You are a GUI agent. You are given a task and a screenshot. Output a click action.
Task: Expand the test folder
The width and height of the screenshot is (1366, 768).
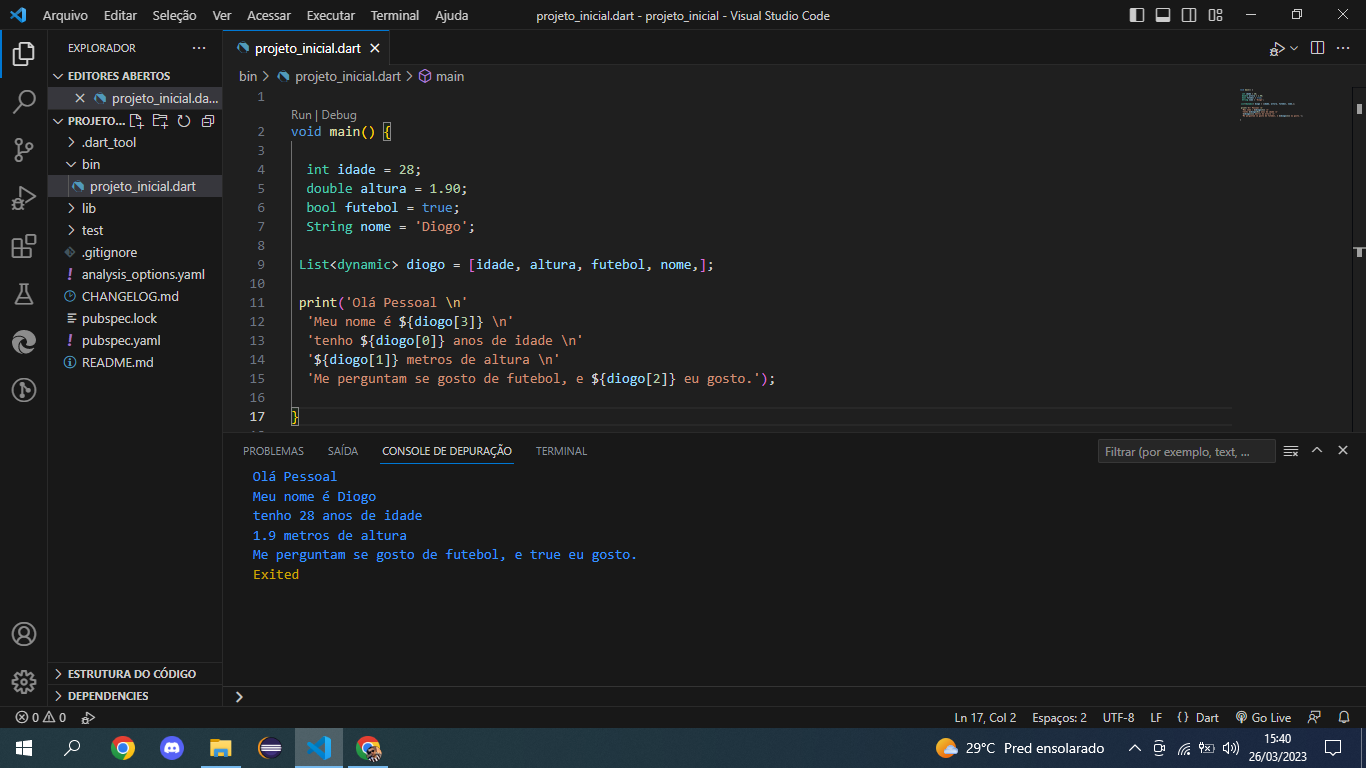click(135, 230)
